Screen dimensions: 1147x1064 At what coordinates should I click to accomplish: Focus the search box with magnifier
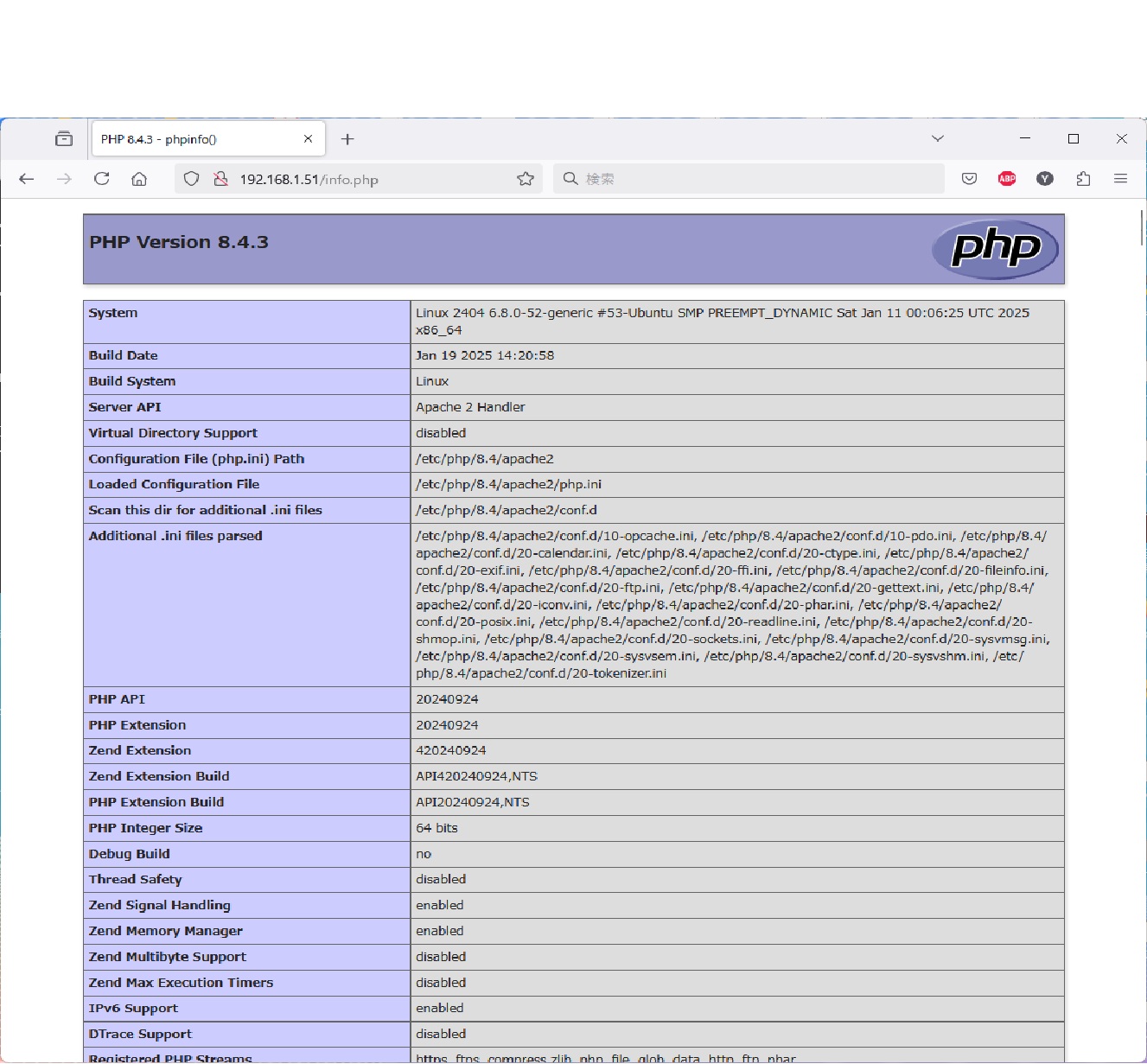click(752, 179)
